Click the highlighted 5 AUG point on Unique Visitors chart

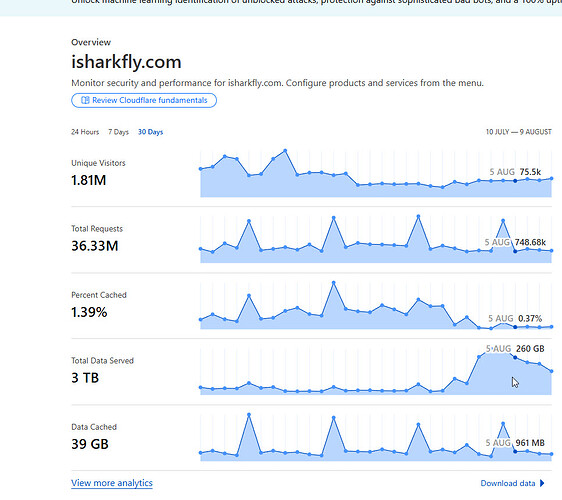click(x=515, y=181)
